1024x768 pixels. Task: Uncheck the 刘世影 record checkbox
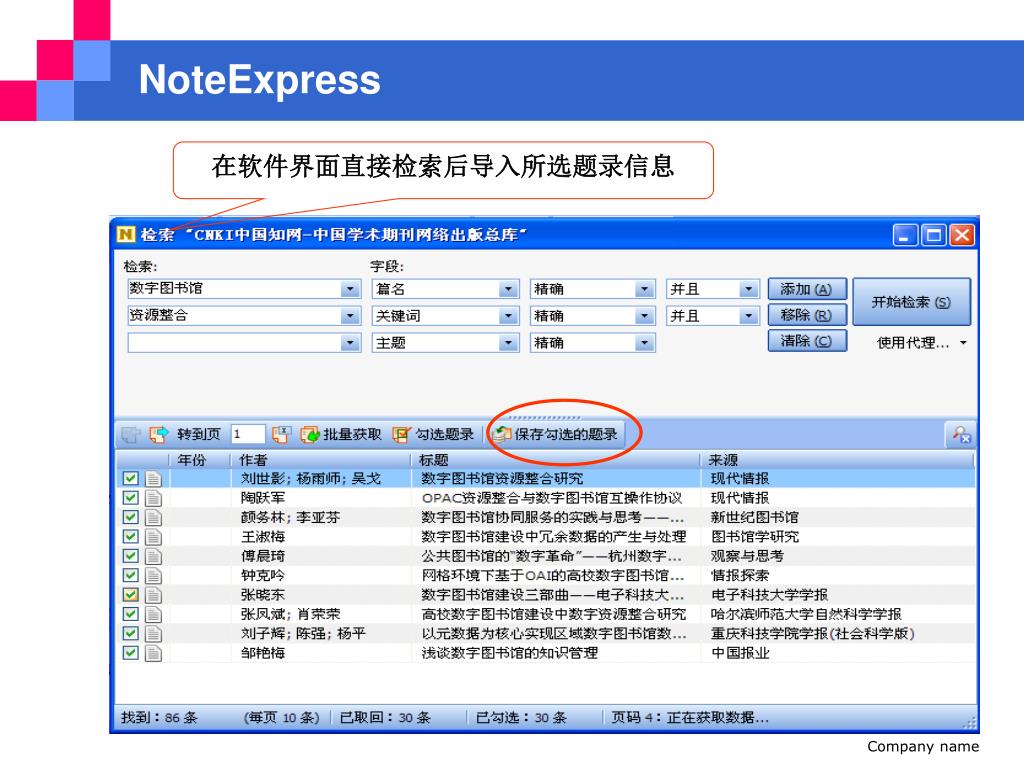(131, 478)
